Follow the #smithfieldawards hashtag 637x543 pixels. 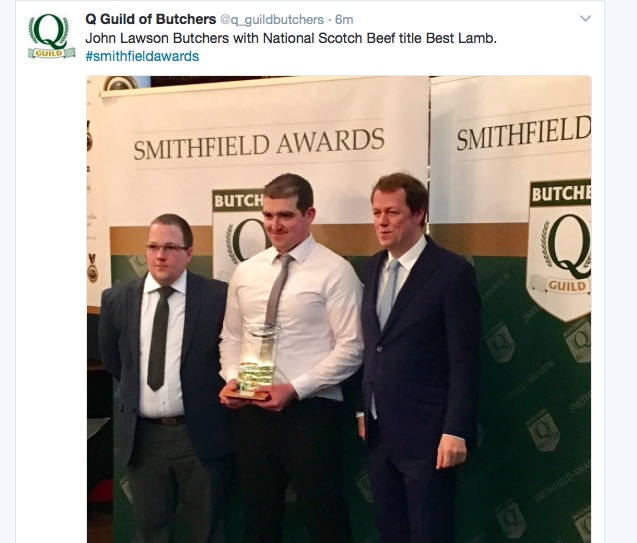142,56
